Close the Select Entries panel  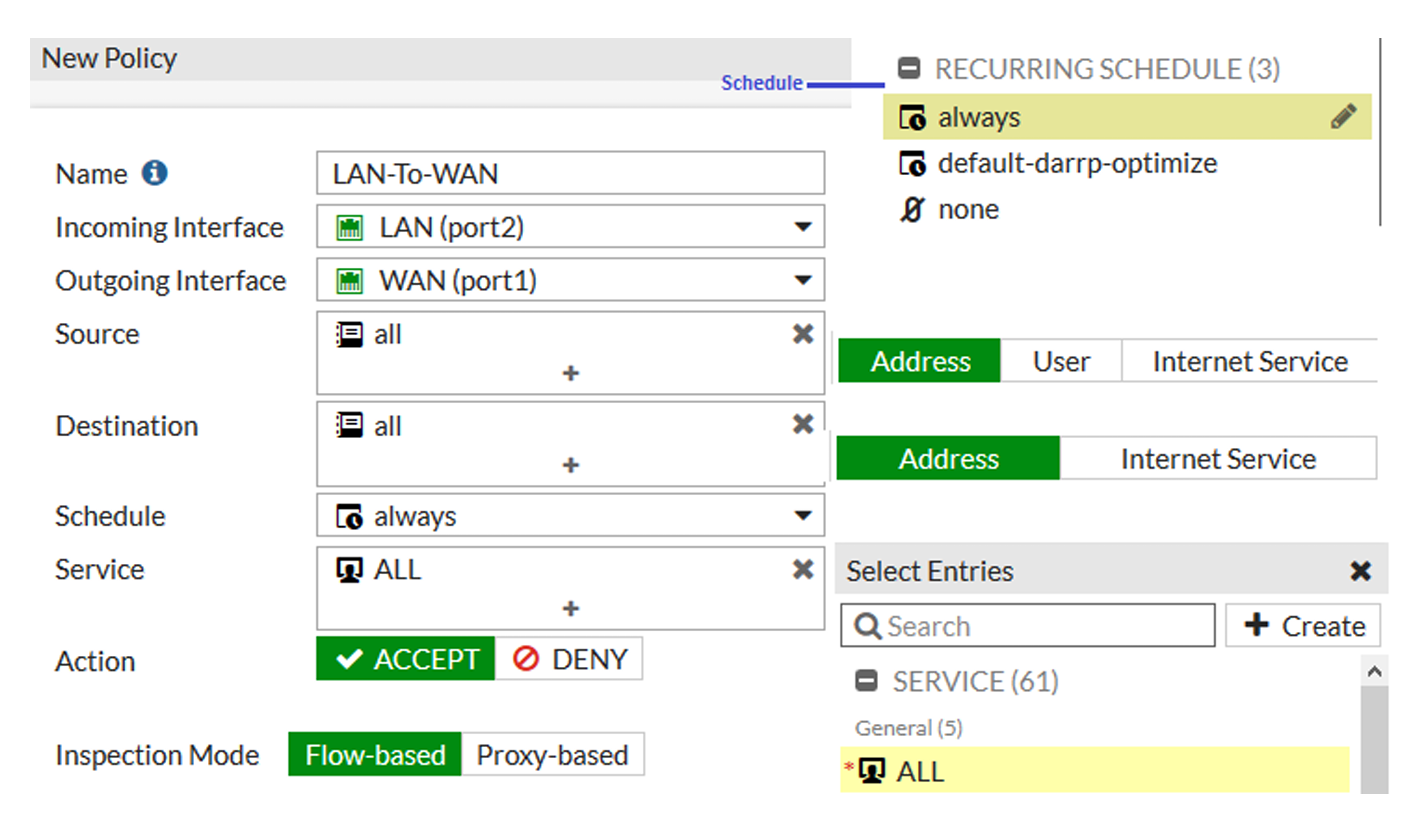click(x=1360, y=571)
